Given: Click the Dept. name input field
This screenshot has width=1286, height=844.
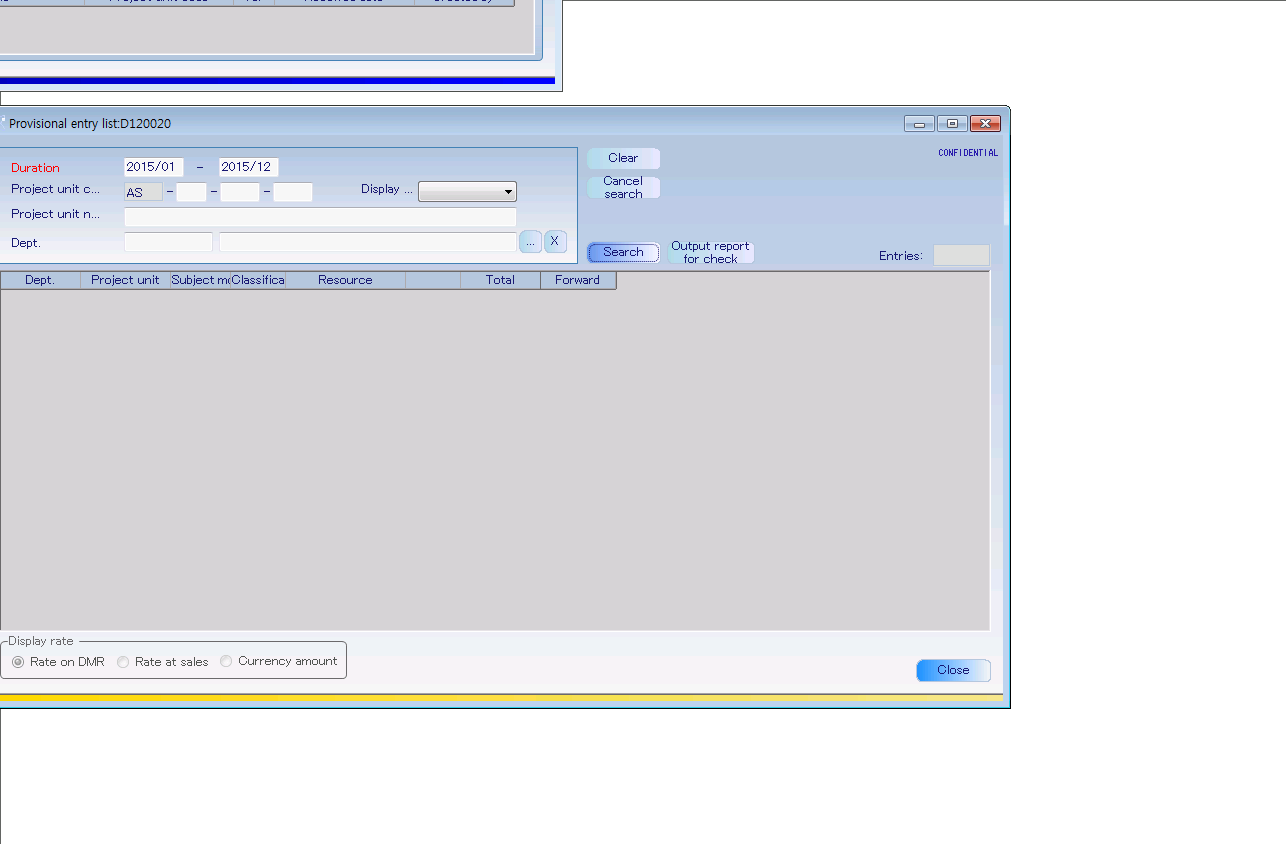Looking at the screenshot, I should tap(368, 242).
